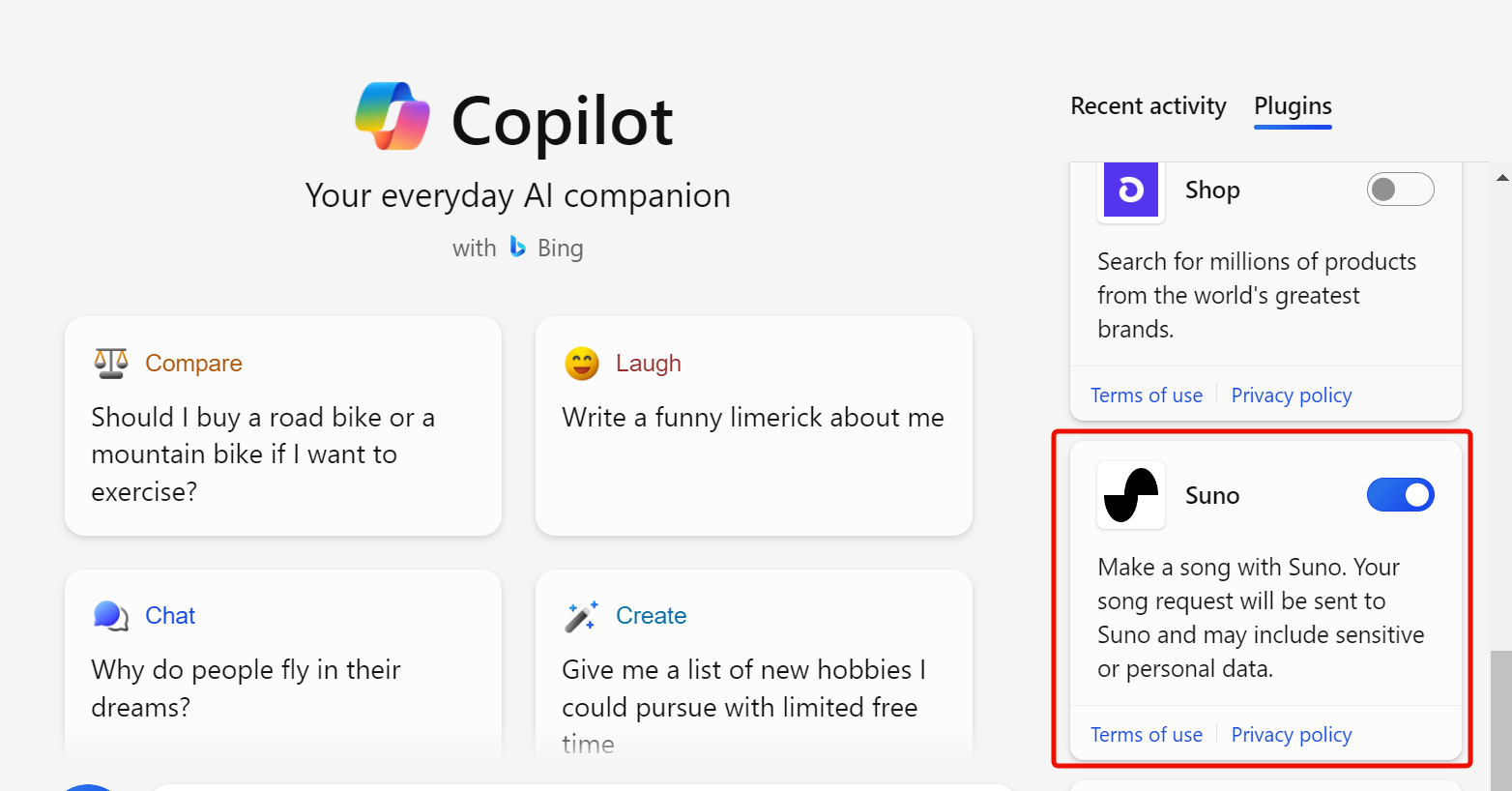Image resolution: width=1512 pixels, height=791 pixels.
Task: Click the scrollbar up arrow
Action: click(1500, 176)
